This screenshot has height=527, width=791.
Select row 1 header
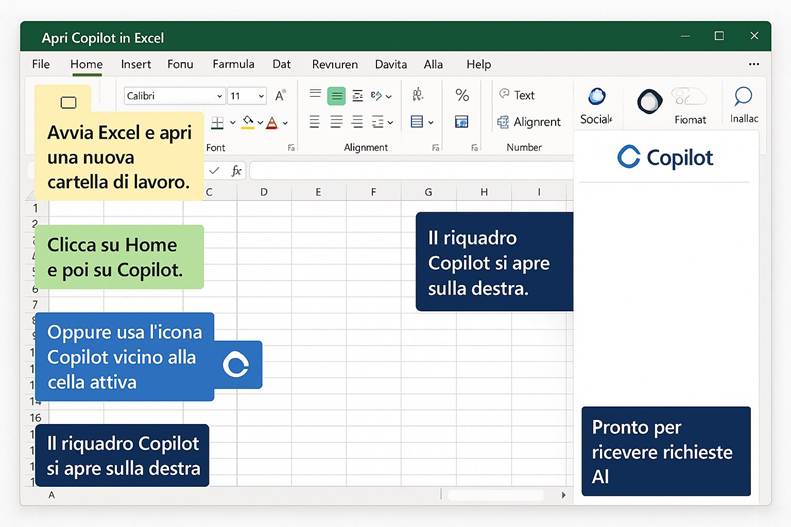coord(35,208)
